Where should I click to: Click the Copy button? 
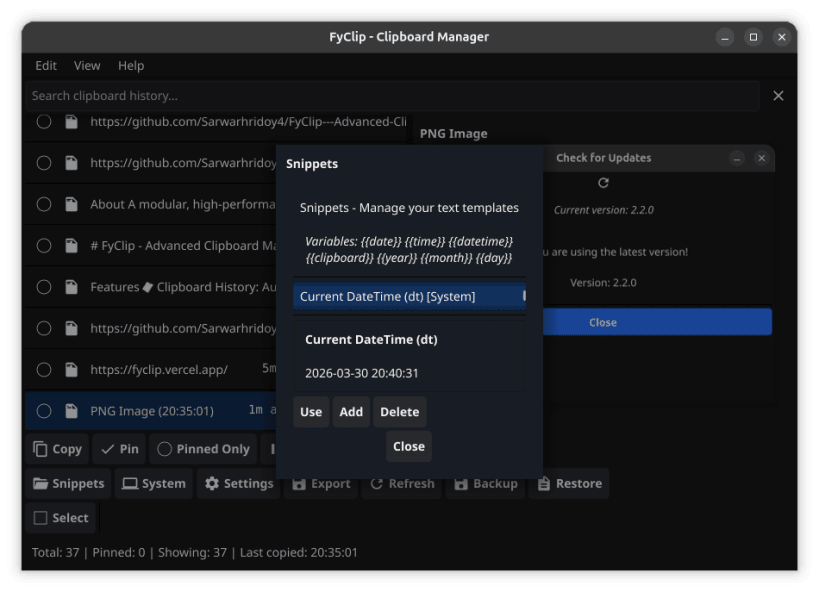(57, 449)
